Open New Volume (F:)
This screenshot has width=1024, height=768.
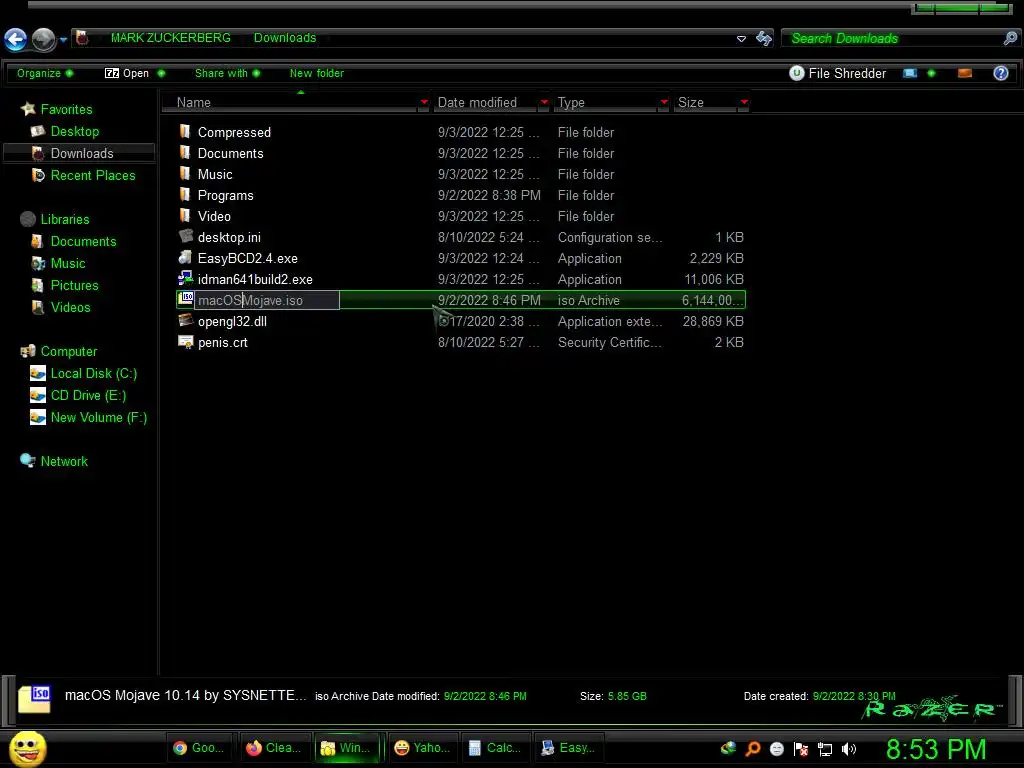point(99,417)
